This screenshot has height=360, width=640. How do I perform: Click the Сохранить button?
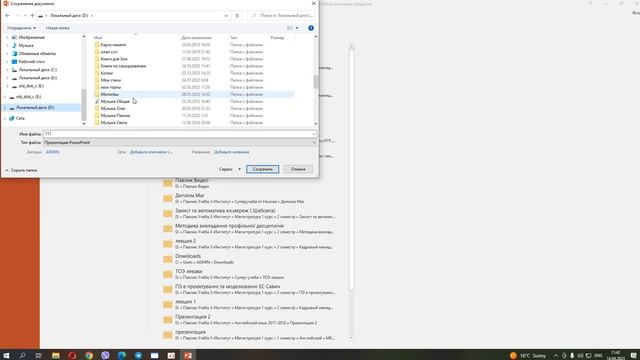[262, 169]
